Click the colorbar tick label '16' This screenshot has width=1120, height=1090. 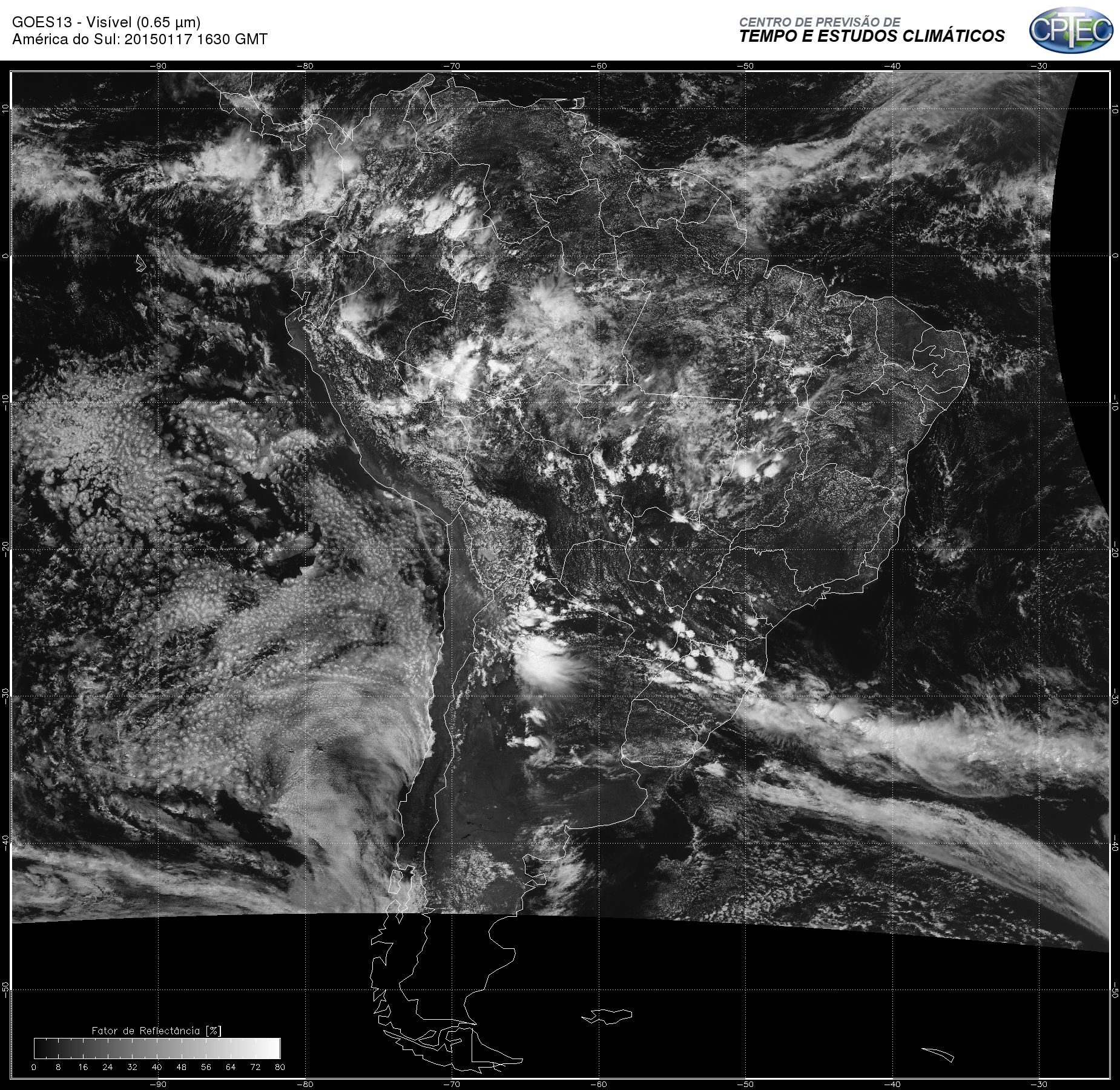[x=83, y=1067]
